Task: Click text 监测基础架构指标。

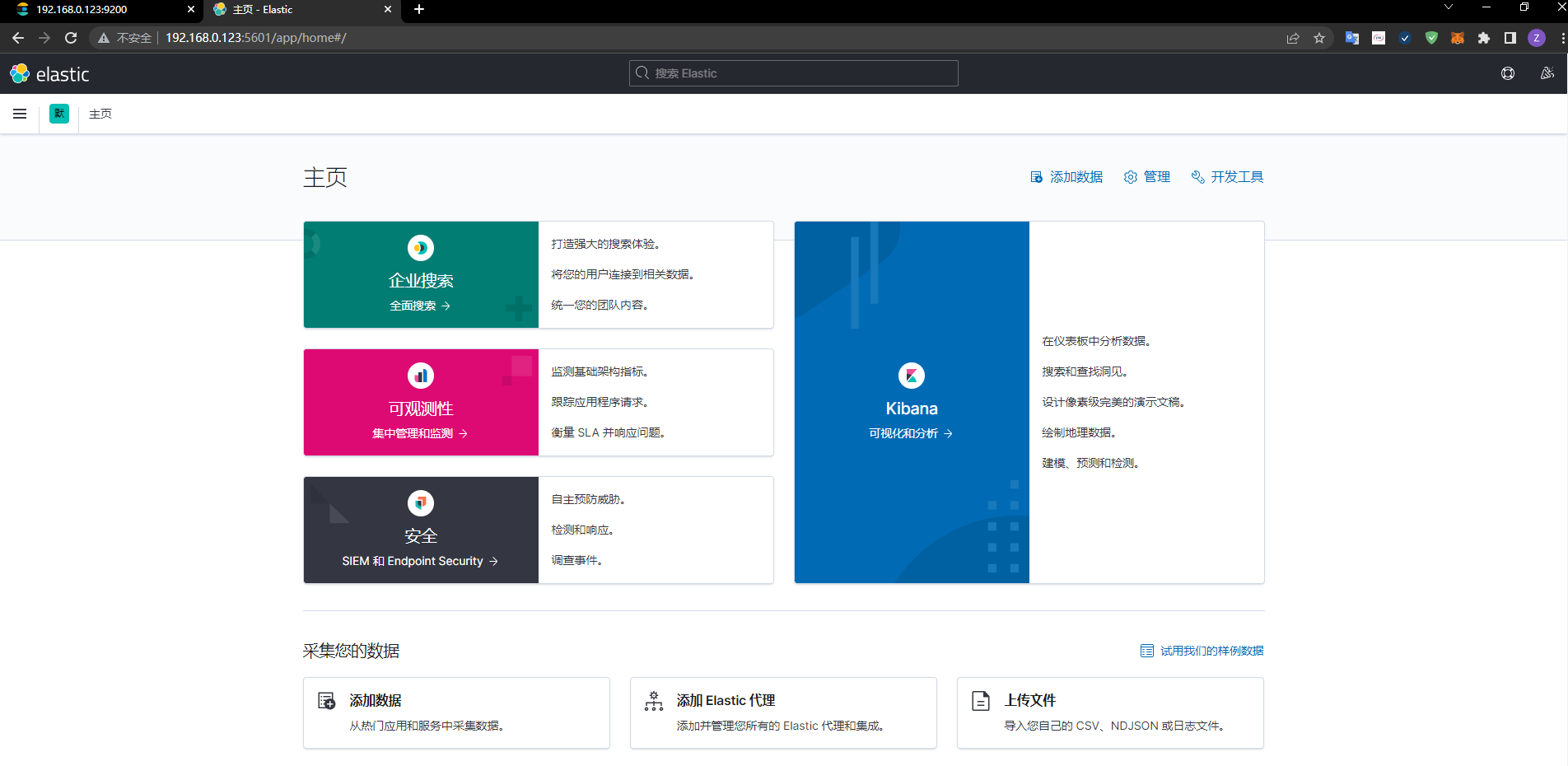Action: click(600, 371)
